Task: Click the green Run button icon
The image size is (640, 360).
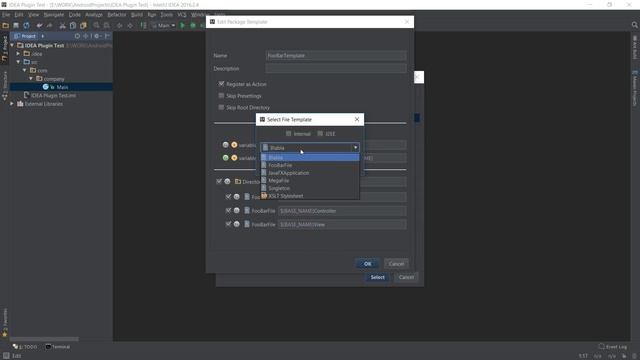Action: [x=182, y=25]
